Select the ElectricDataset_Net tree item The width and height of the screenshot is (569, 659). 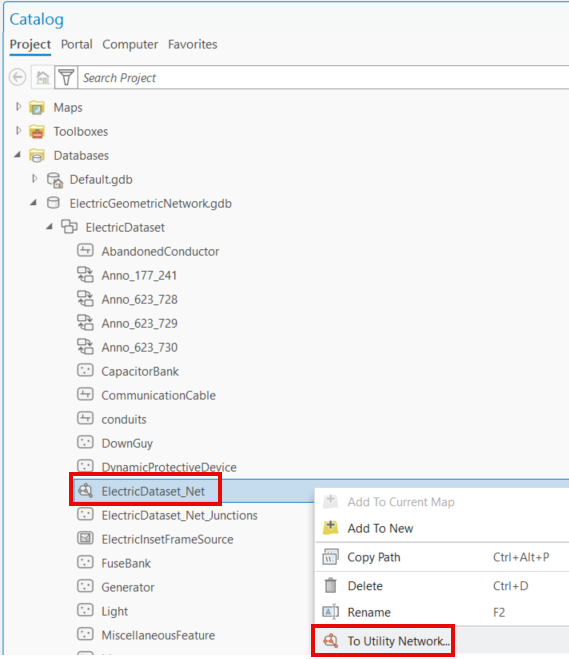[153, 491]
